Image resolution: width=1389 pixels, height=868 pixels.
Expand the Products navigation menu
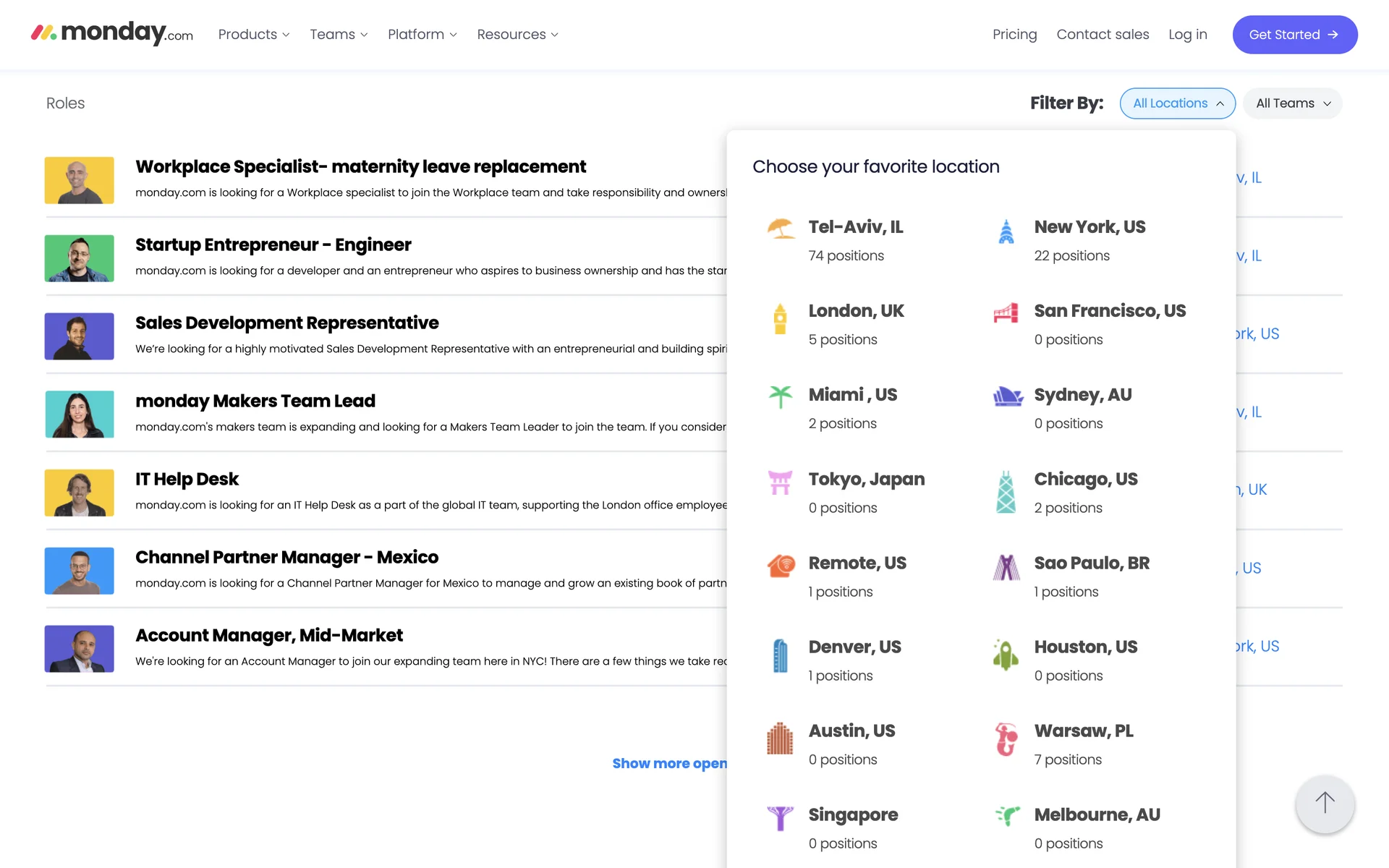[x=253, y=35]
